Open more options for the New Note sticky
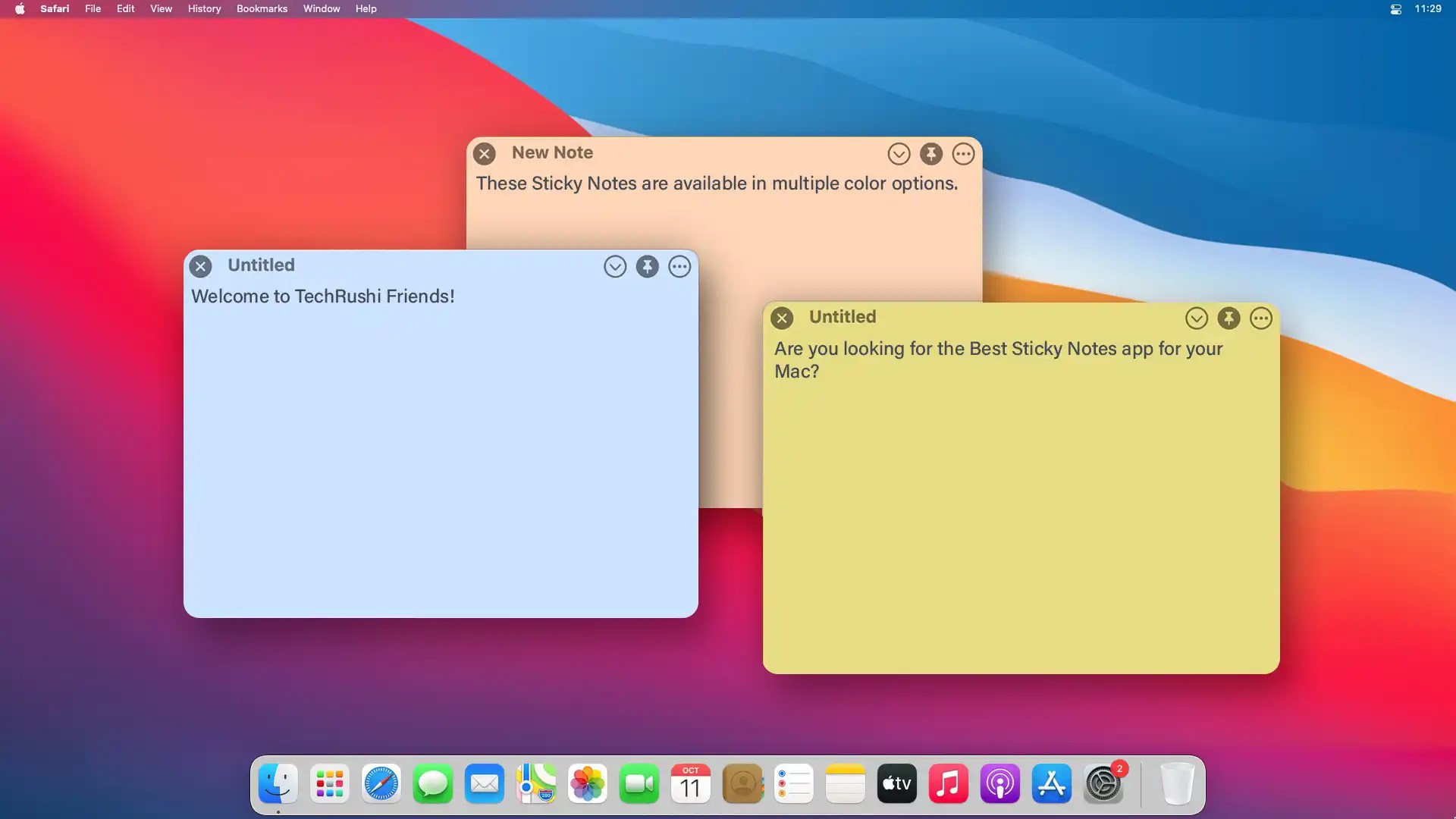1456x819 pixels. coord(962,153)
